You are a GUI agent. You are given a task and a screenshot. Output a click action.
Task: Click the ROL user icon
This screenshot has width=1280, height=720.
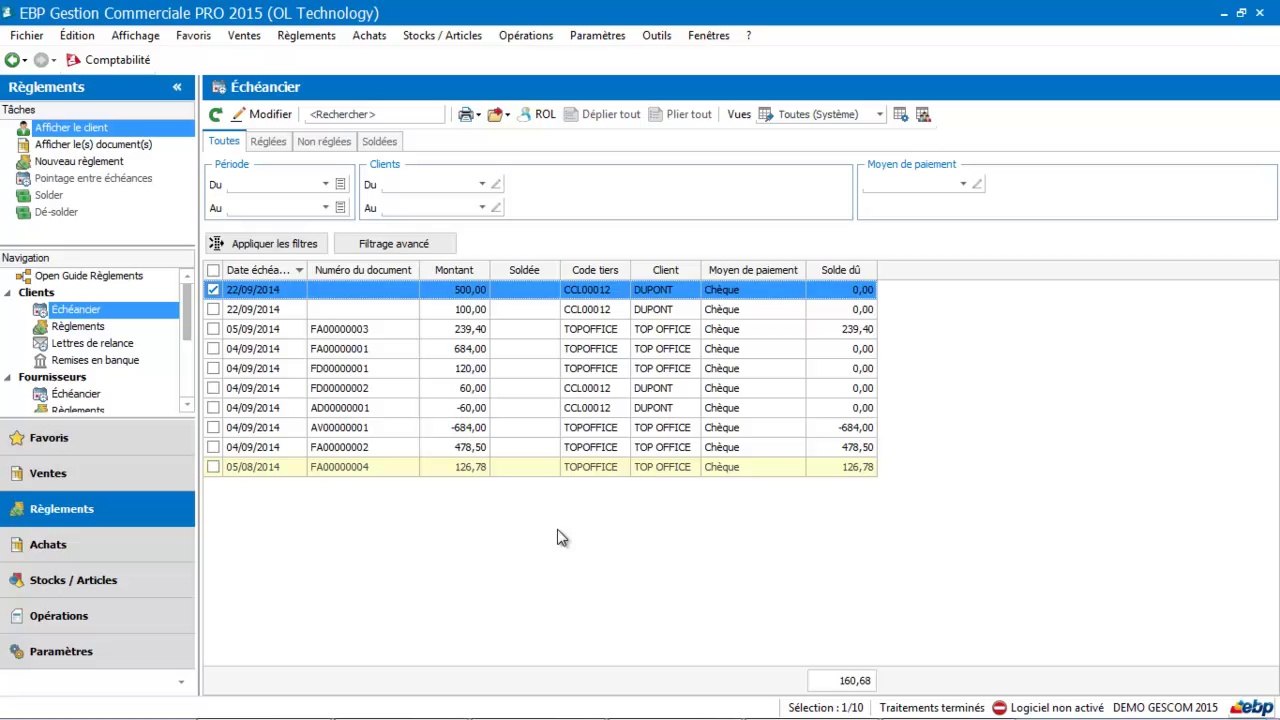coord(524,114)
